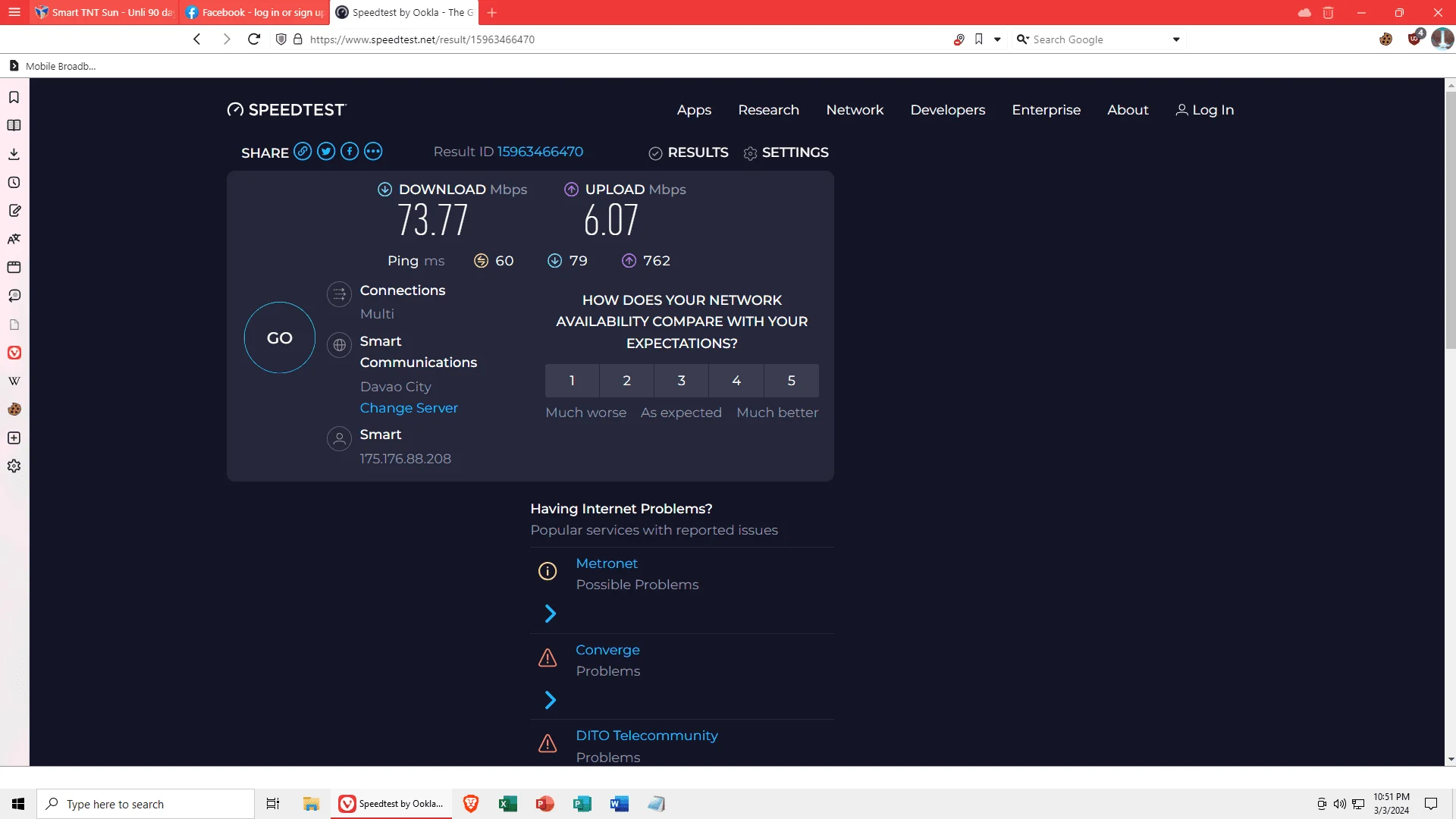
Task: Copy result link via share icon
Action: pos(303,151)
